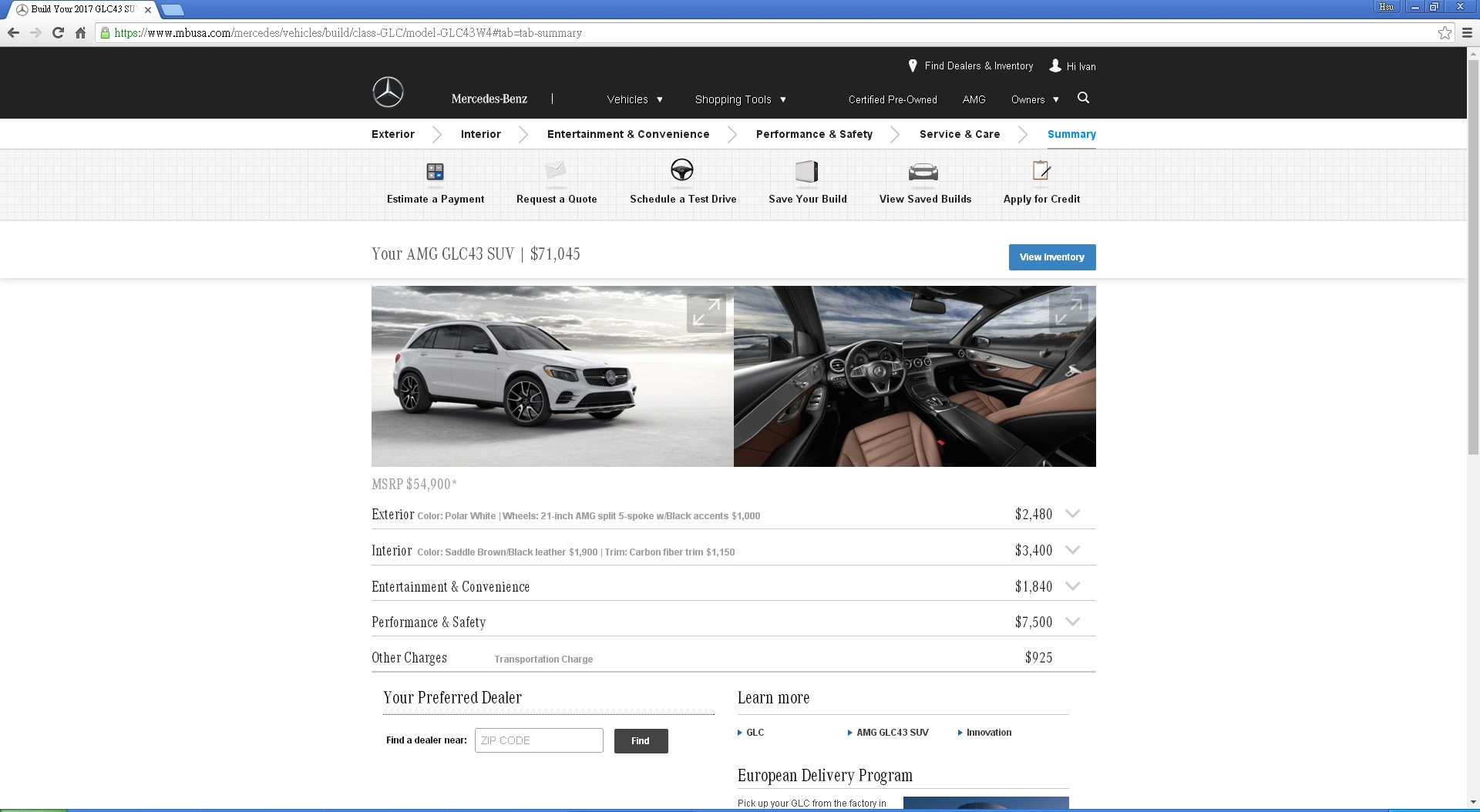Image resolution: width=1480 pixels, height=812 pixels.
Task: Click the Mercedes-Benz wordmark
Action: (489, 99)
